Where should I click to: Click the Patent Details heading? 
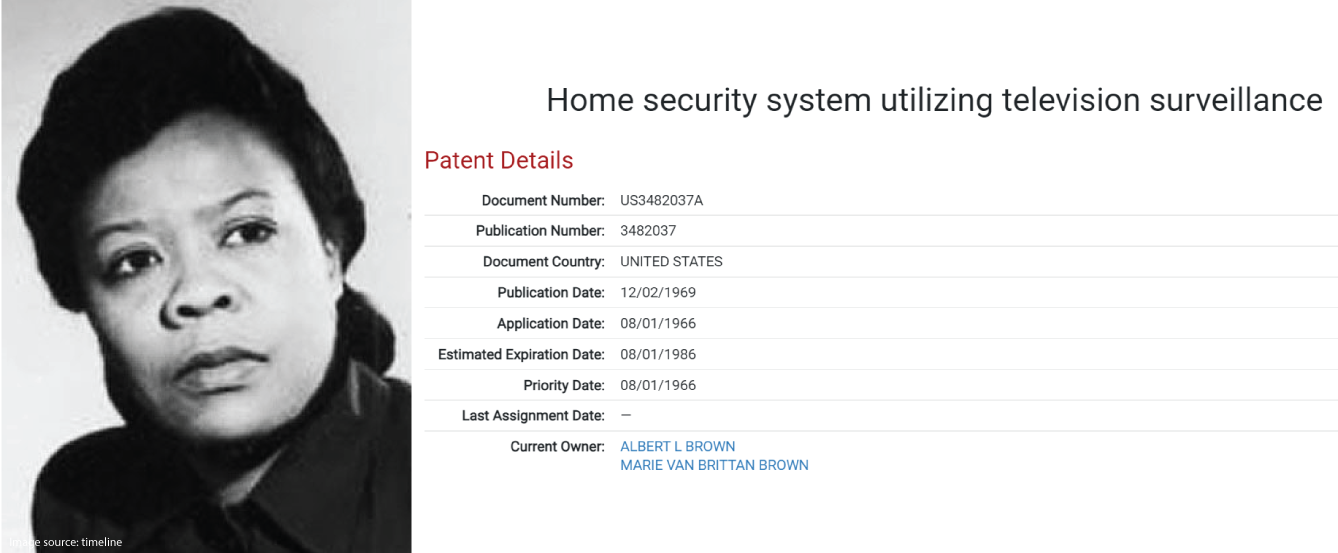499,160
